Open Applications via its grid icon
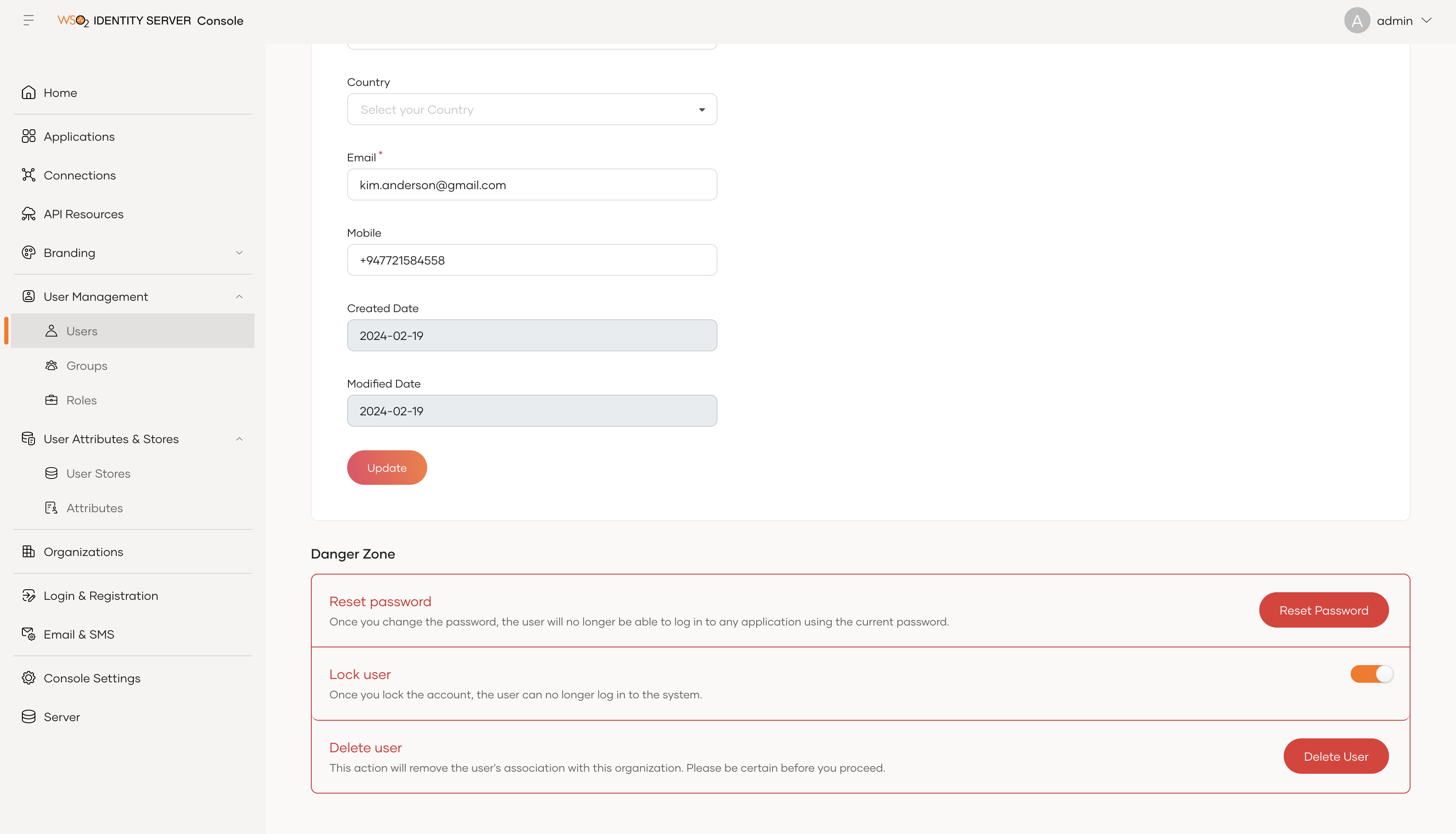 (29, 136)
